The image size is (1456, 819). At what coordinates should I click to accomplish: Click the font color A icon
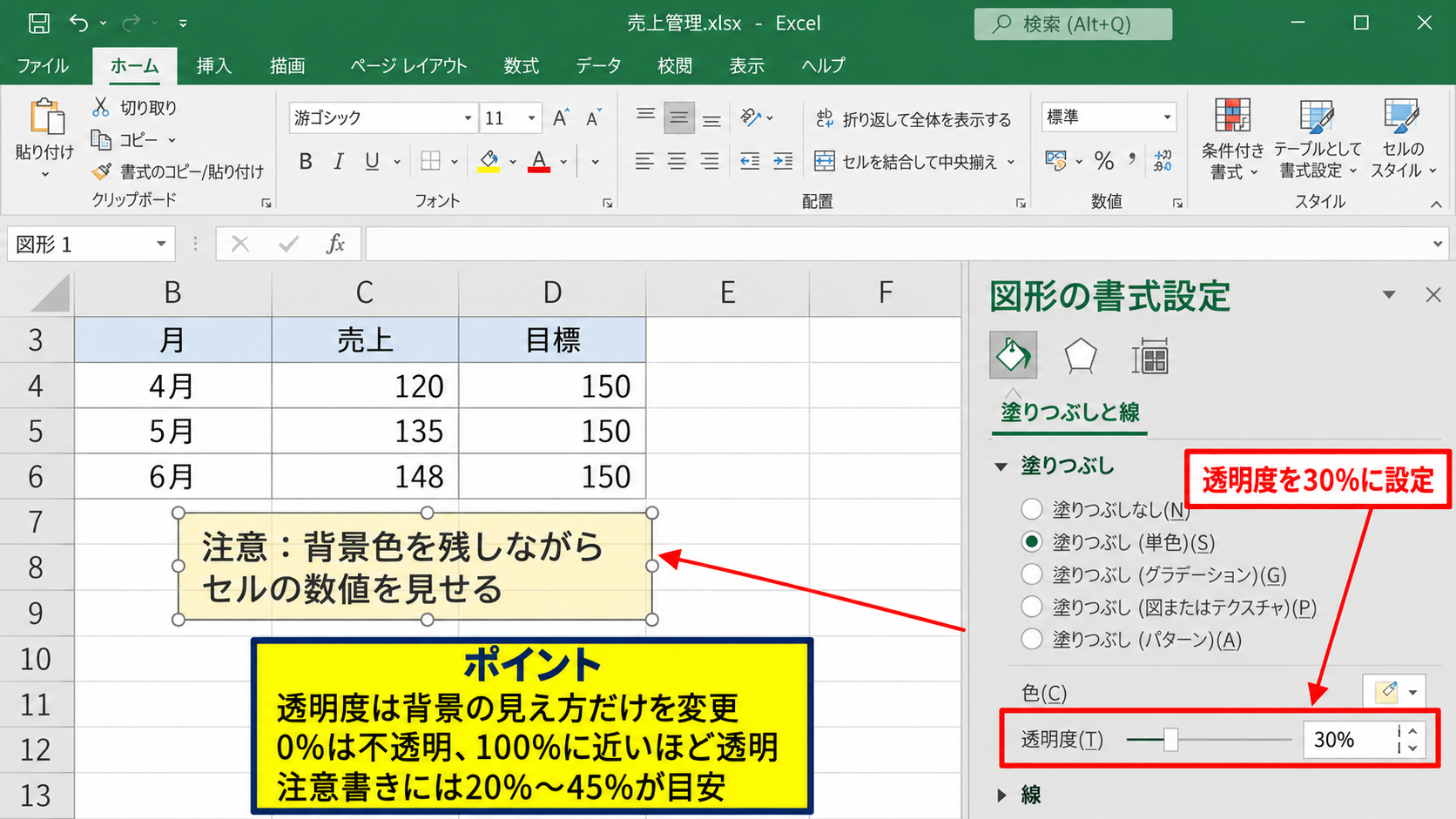539,161
